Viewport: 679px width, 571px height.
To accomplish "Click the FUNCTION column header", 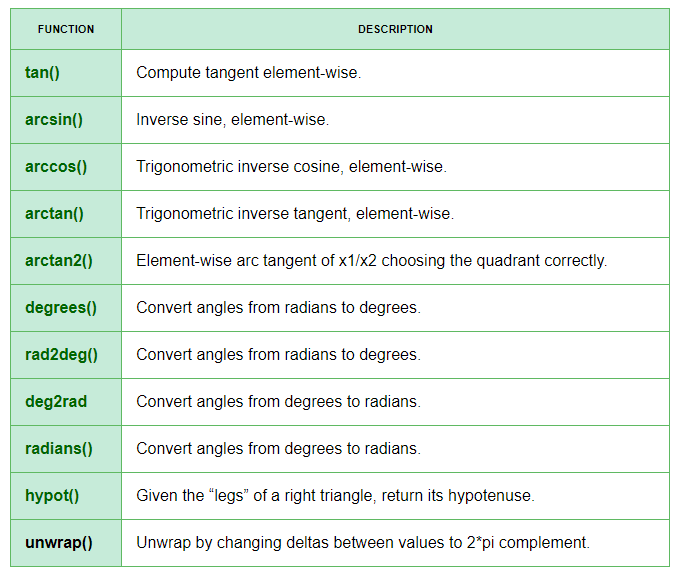I will (66, 29).
